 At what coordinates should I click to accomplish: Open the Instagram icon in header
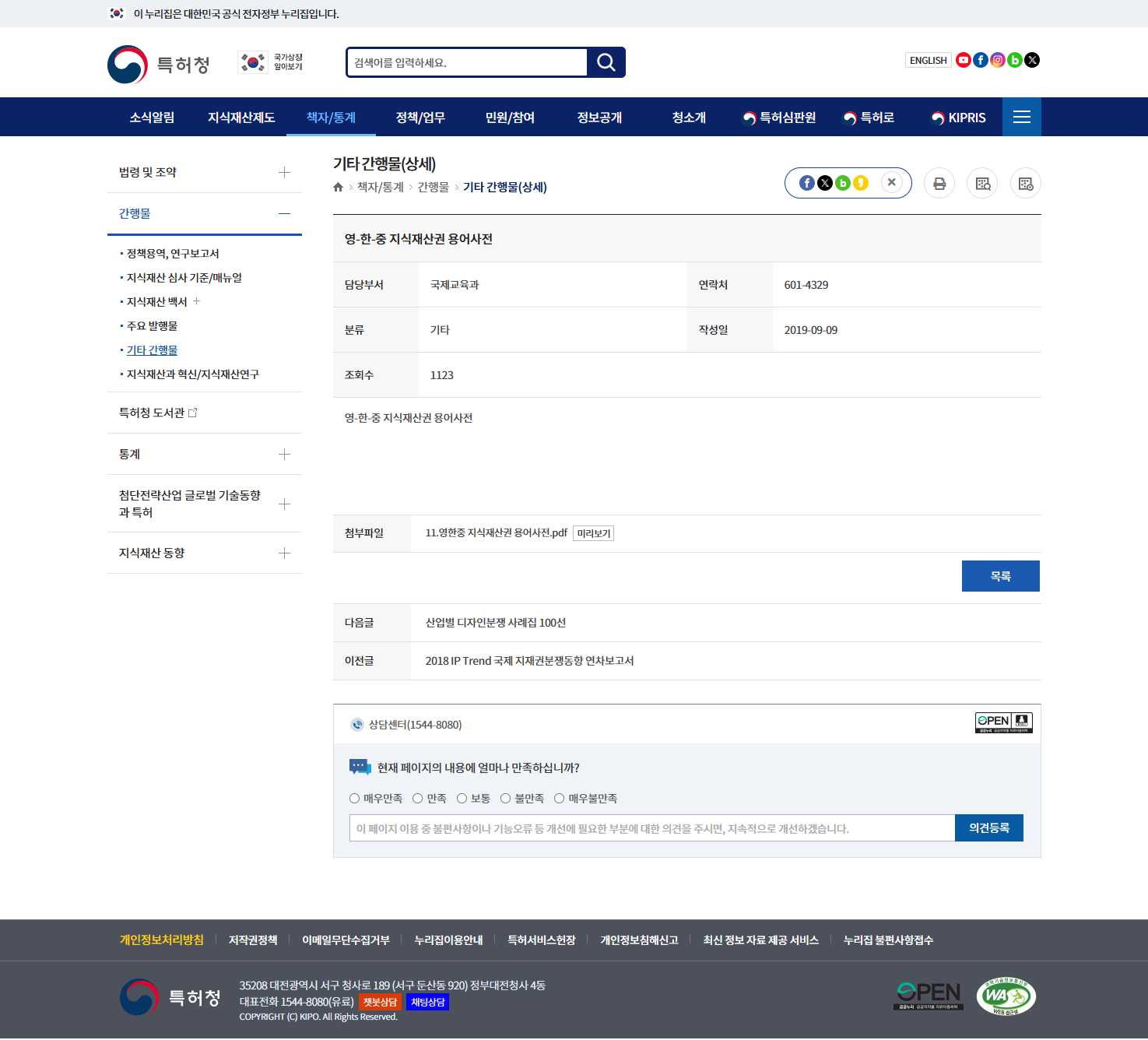click(997, 60)
